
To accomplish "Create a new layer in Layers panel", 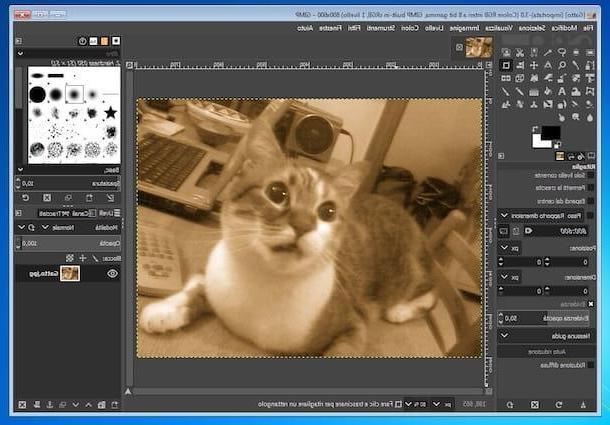I will click(114, 405).
